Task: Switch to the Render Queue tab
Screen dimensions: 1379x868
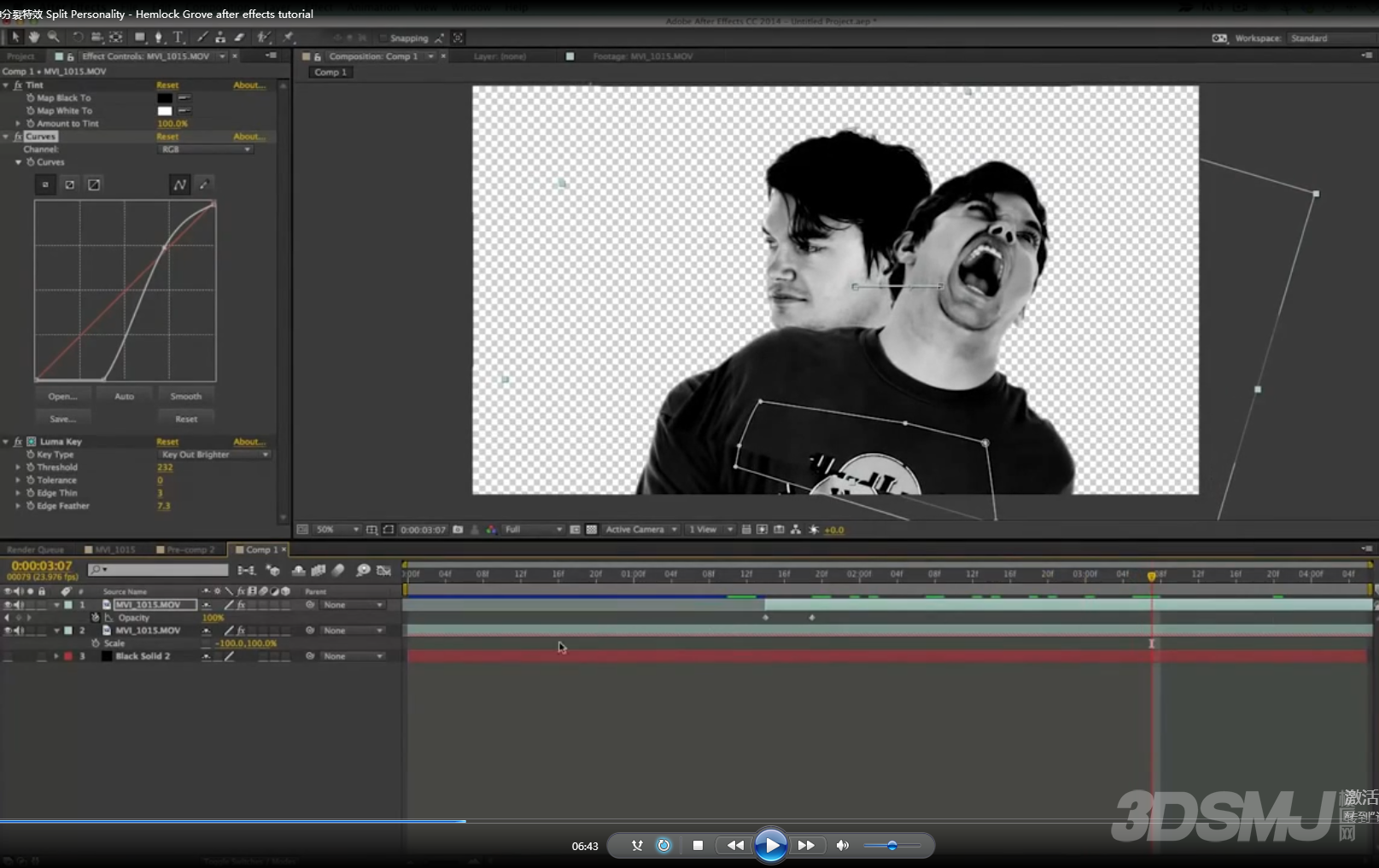Action: point(35,550)
